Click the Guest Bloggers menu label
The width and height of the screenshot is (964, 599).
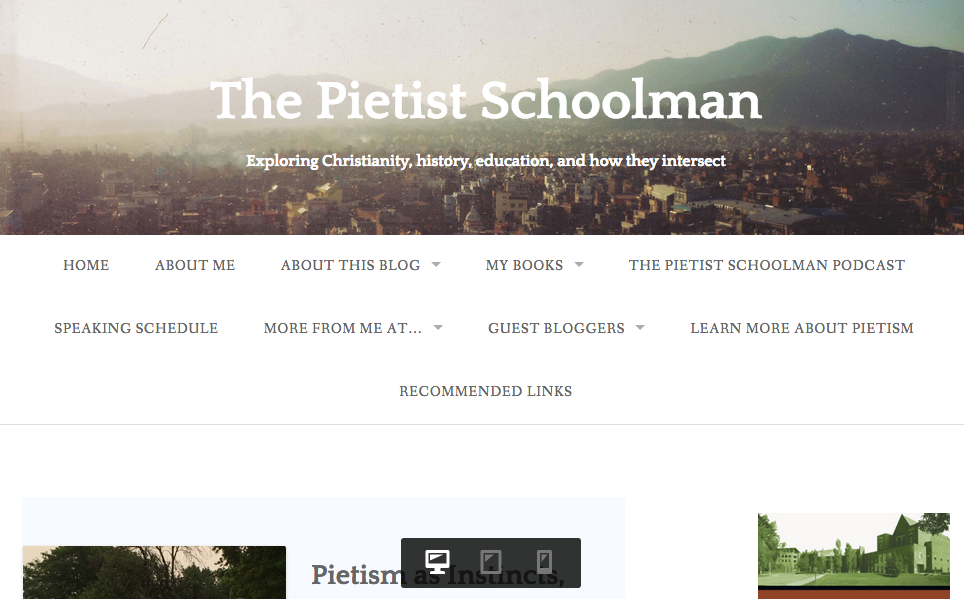coord(556,328)
